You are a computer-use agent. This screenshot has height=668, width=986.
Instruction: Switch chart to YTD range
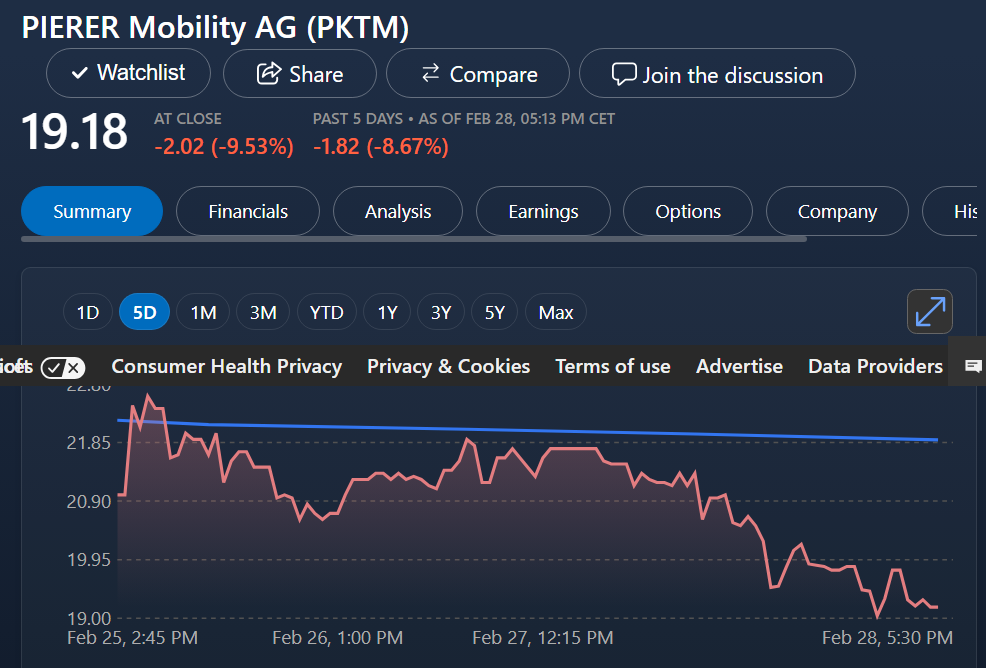[x=326, y=313]
